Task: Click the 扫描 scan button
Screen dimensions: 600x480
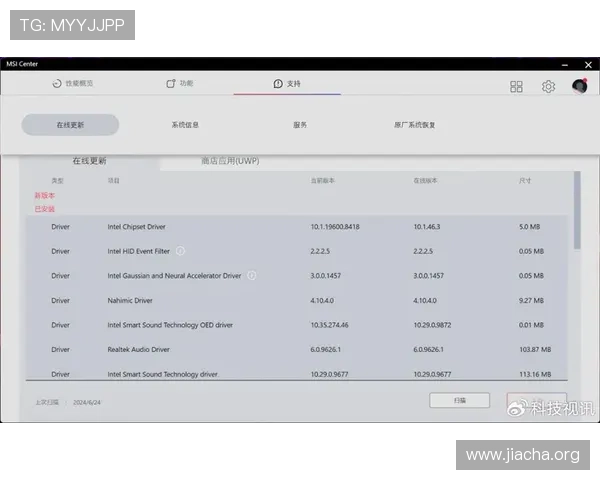Action: pyautogui.click(x=460, y=400)
